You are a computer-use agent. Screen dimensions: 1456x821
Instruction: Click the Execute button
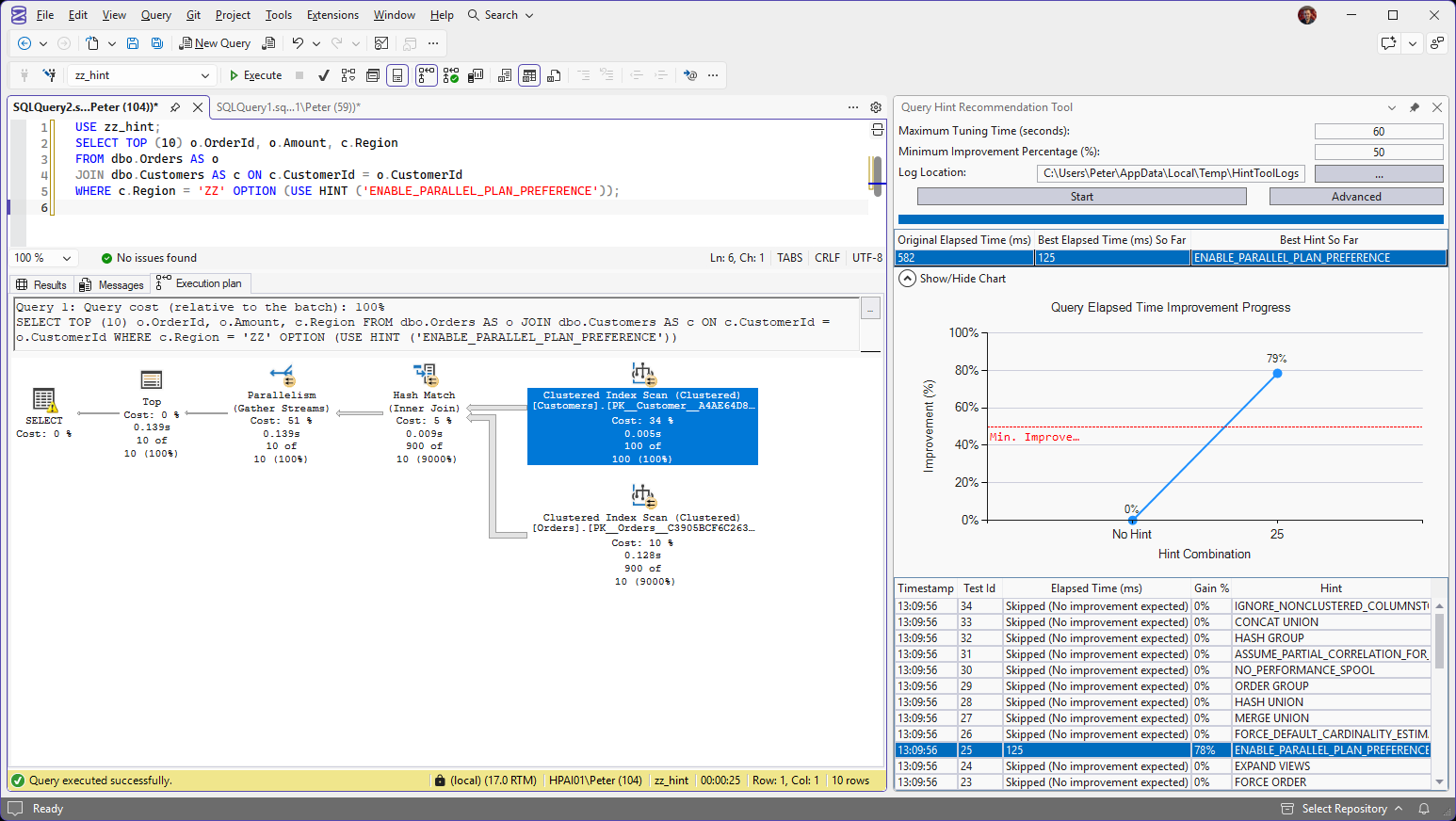click(x=255, y=75)
